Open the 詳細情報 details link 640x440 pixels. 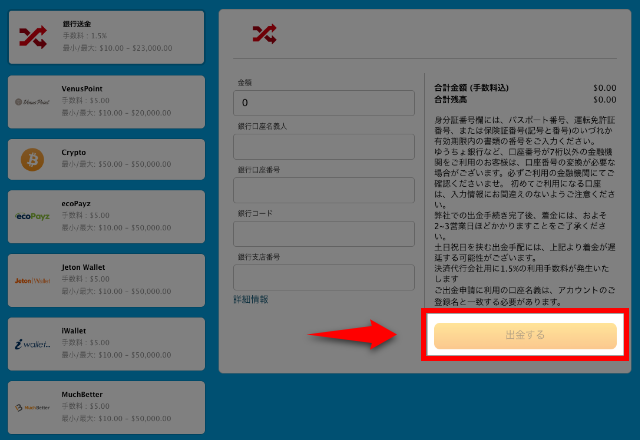[x=250, y=299]
